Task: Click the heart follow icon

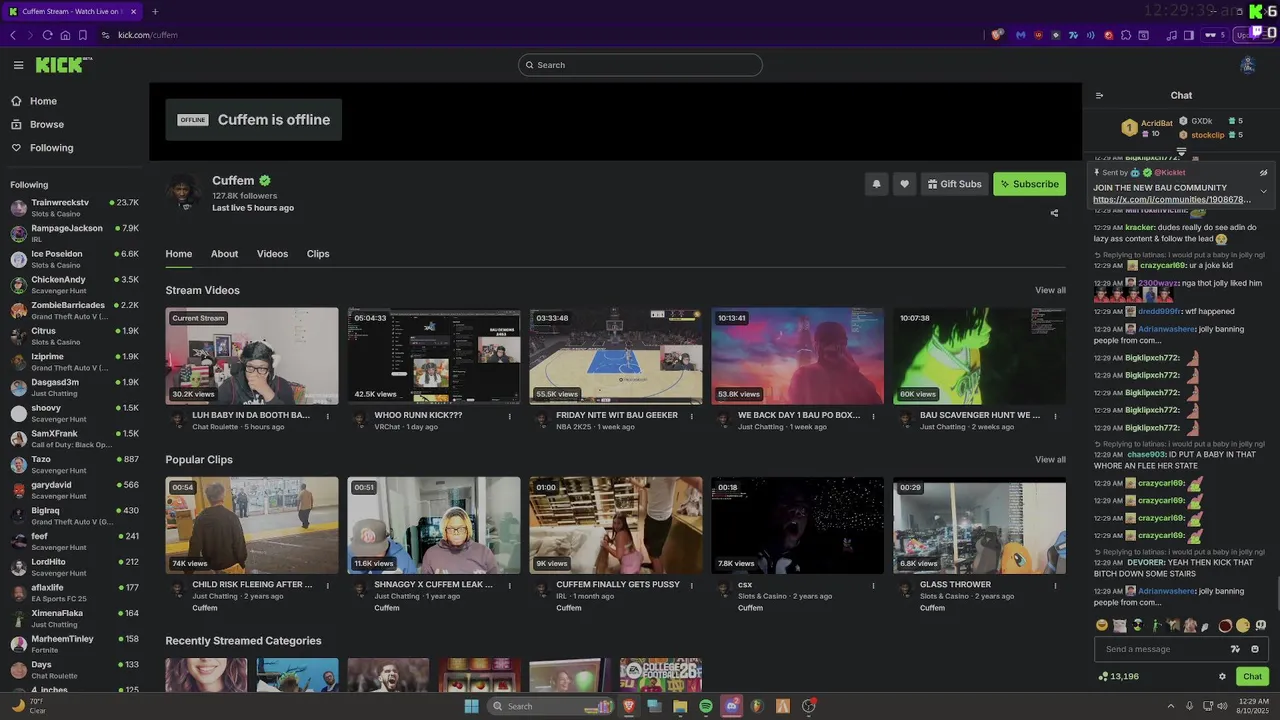Action: (905, 184)
